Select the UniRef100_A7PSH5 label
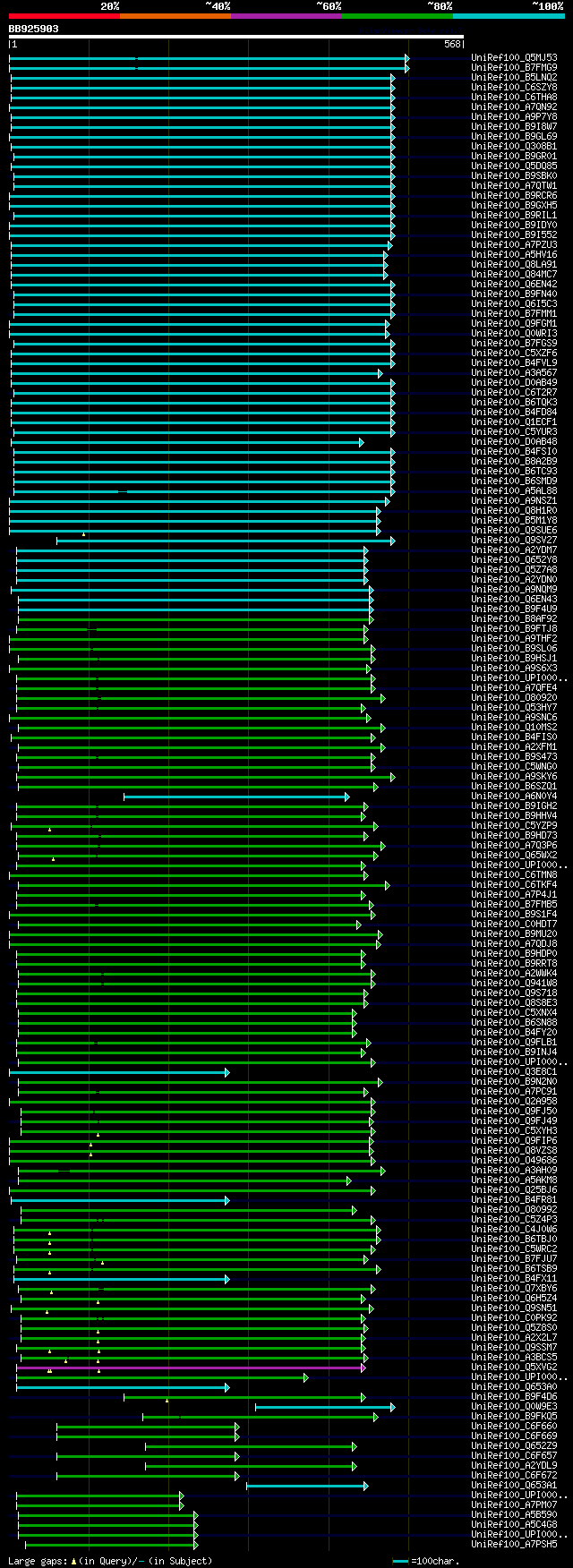This screenshot has width=573, height=1568. 514,1545
